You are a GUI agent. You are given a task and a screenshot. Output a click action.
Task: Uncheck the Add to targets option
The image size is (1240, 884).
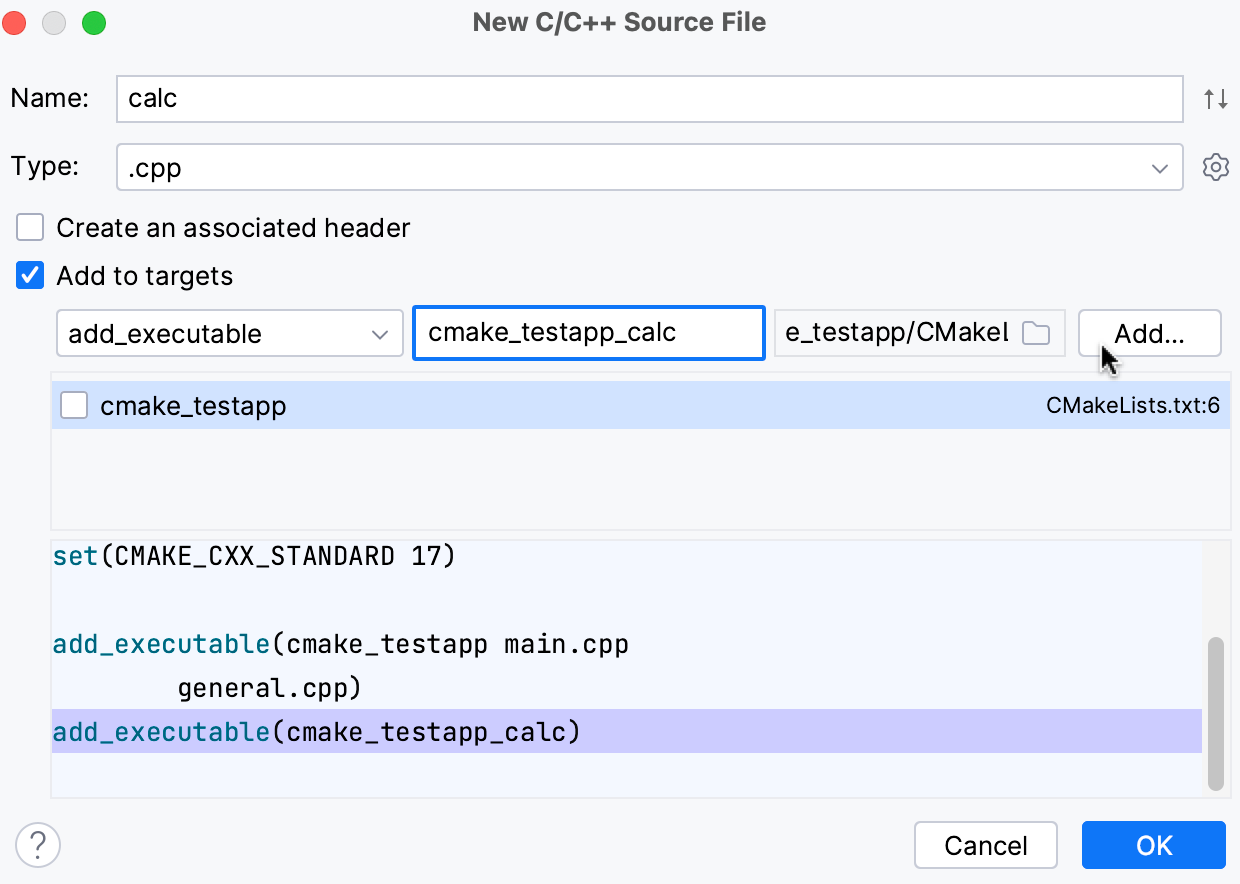coord(30,275)
